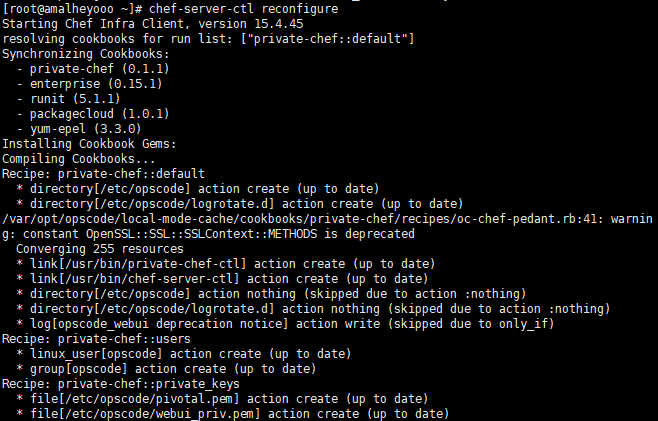The width and height of the screenshot is (658, 421).
Task: Click the yum-epel (3.3.0) cookbook entry
Action: [x=86, y=128]
